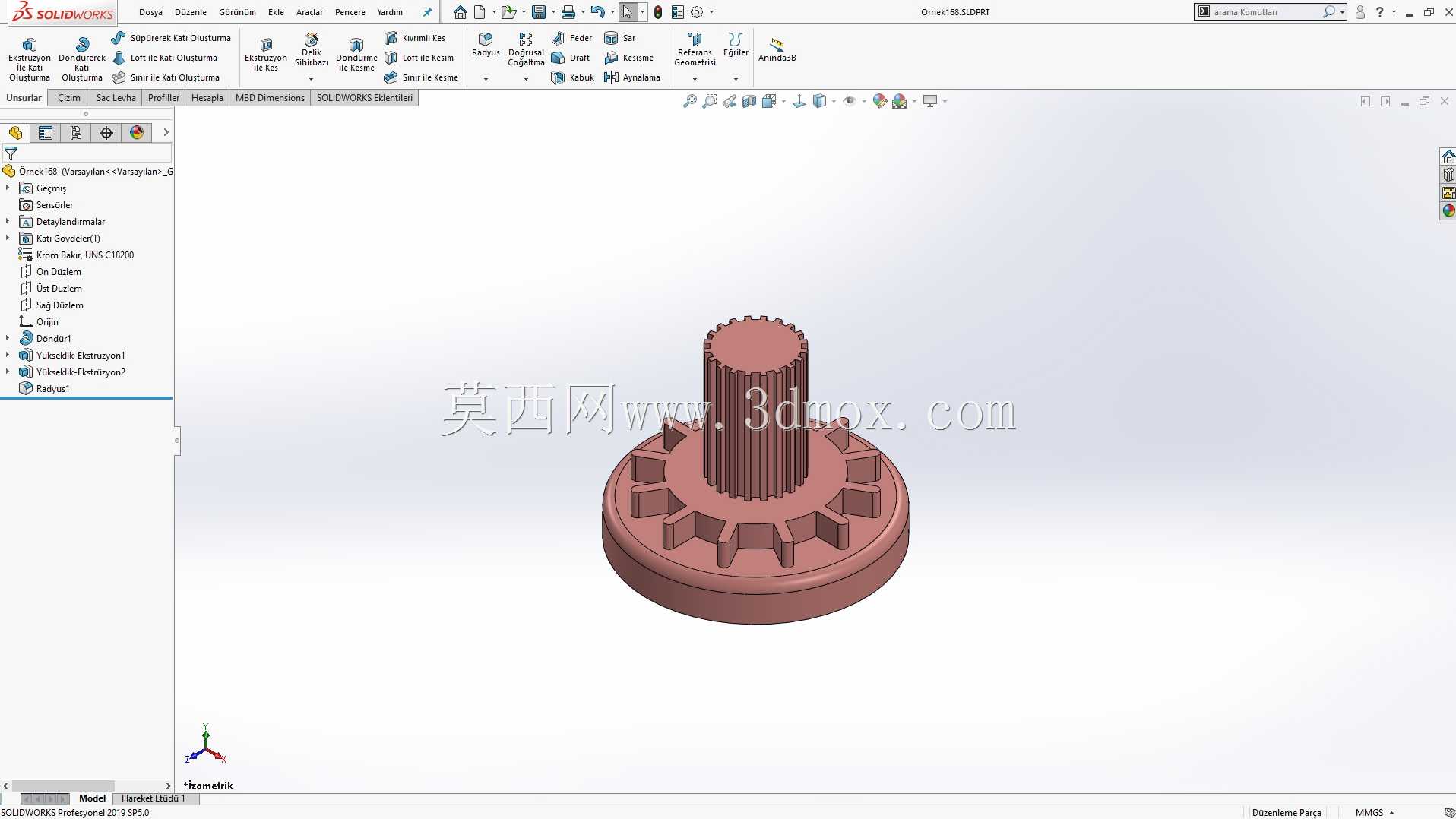Click the Print icon

pos(568,12)
